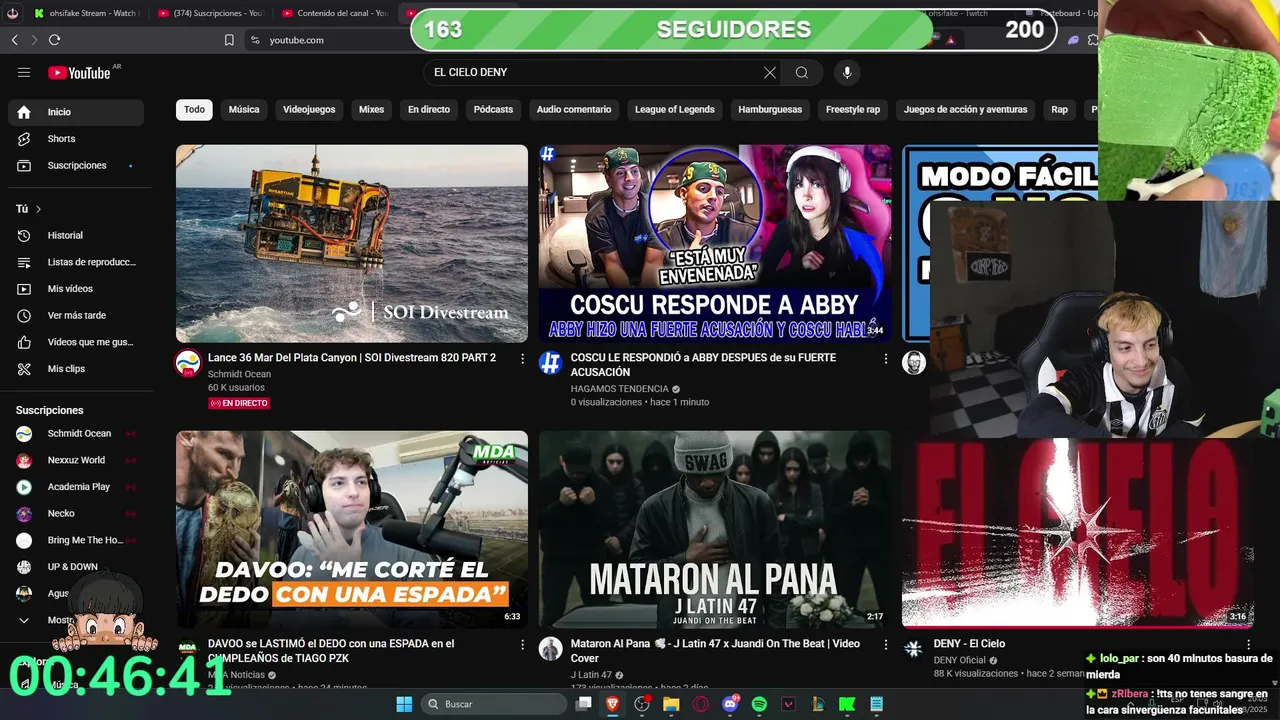Reload the browser page
The width and height of the screenshot is (1280, 720).
coord(54,40)
